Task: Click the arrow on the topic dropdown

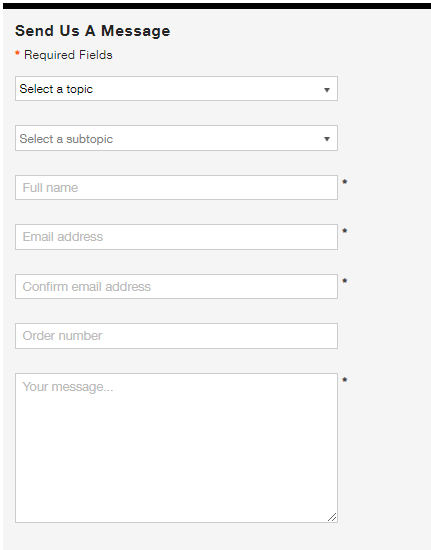Action: click(x=327, y=90)
